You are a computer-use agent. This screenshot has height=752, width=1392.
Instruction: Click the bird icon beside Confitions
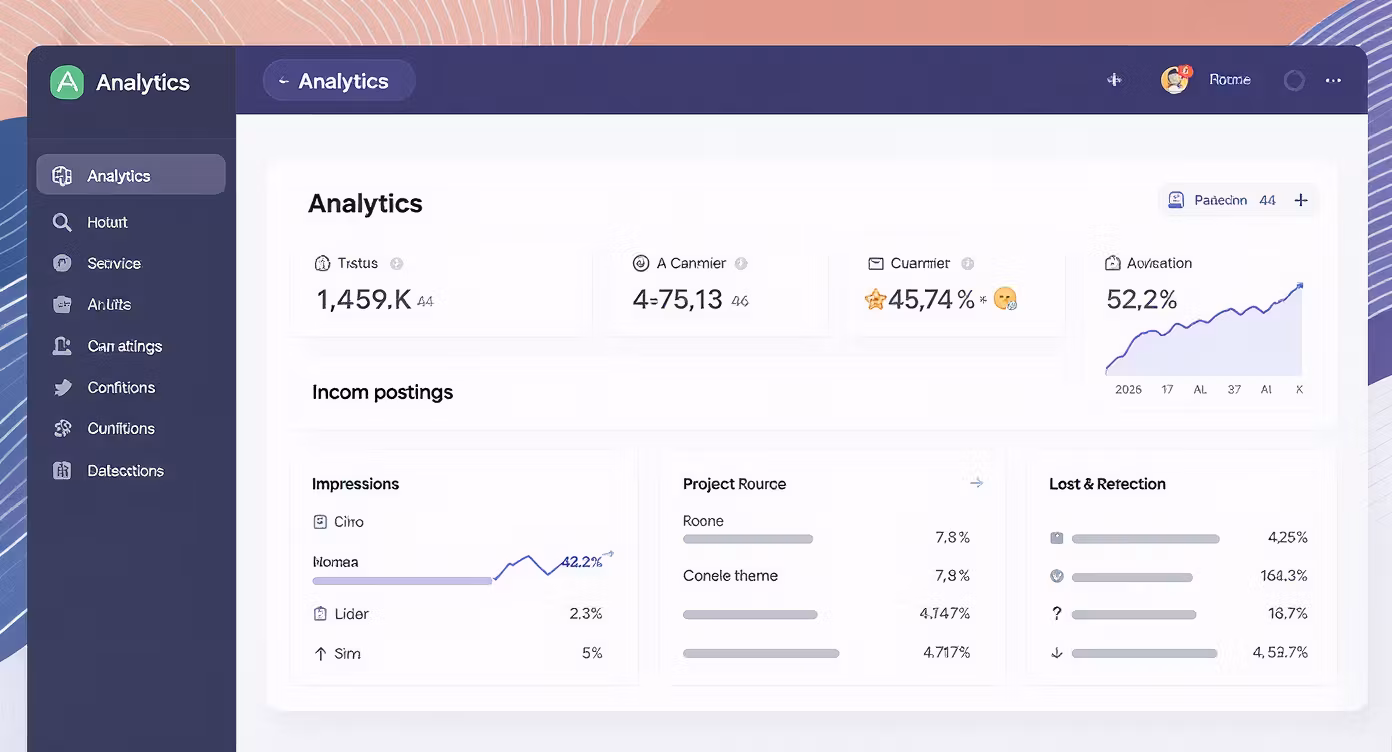(62, 387)
